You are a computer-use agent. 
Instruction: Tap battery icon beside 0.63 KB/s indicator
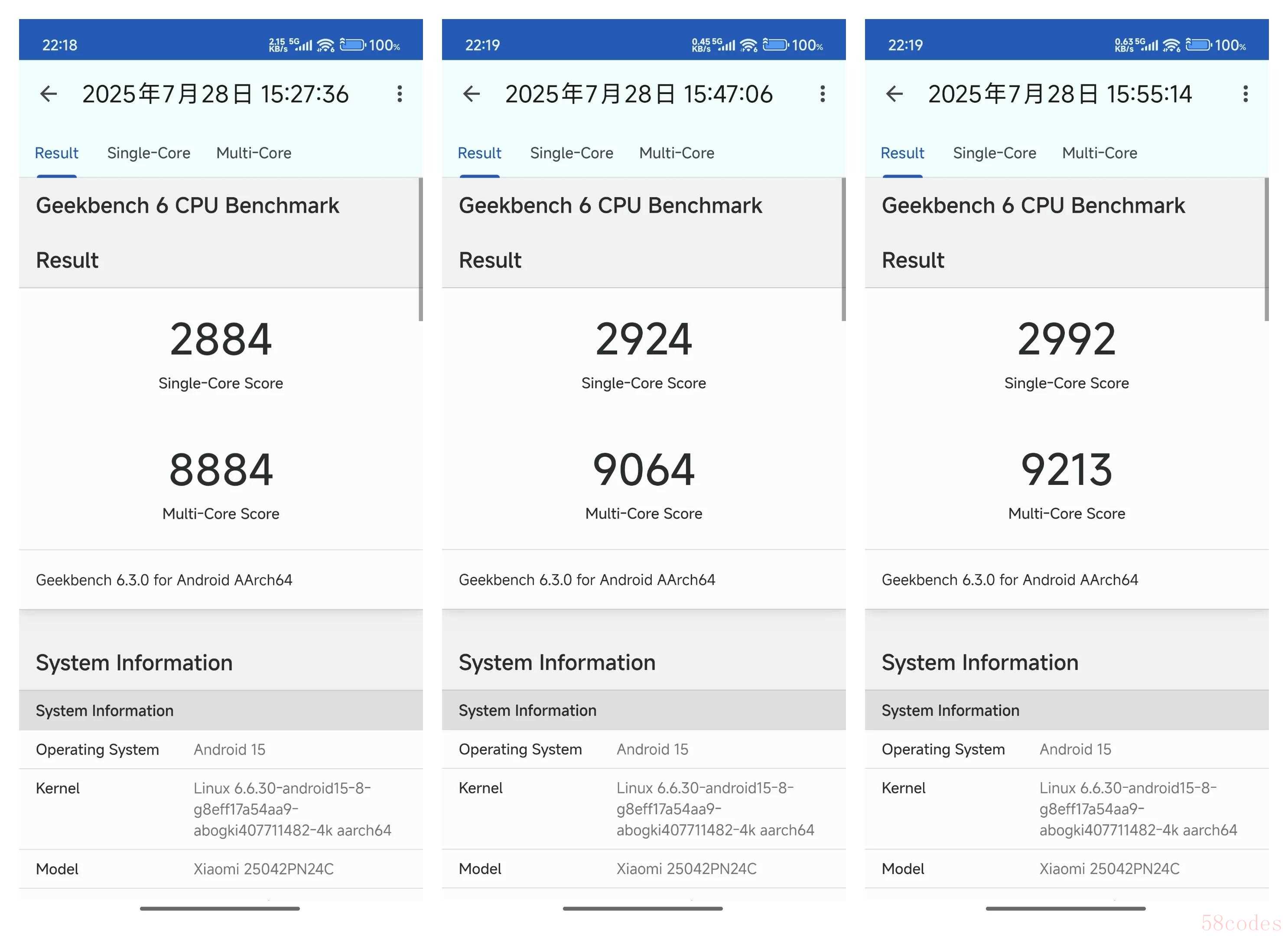pyautogui.click(x=1199, y=44)
